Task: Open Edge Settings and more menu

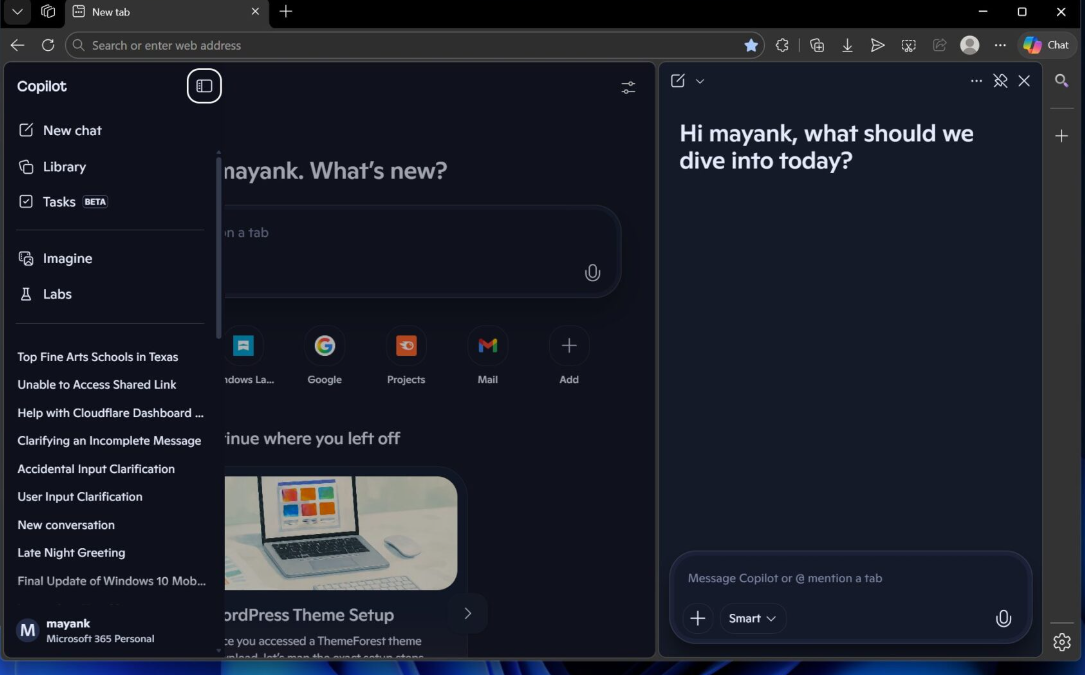Action: click(x=1000, y=45)
